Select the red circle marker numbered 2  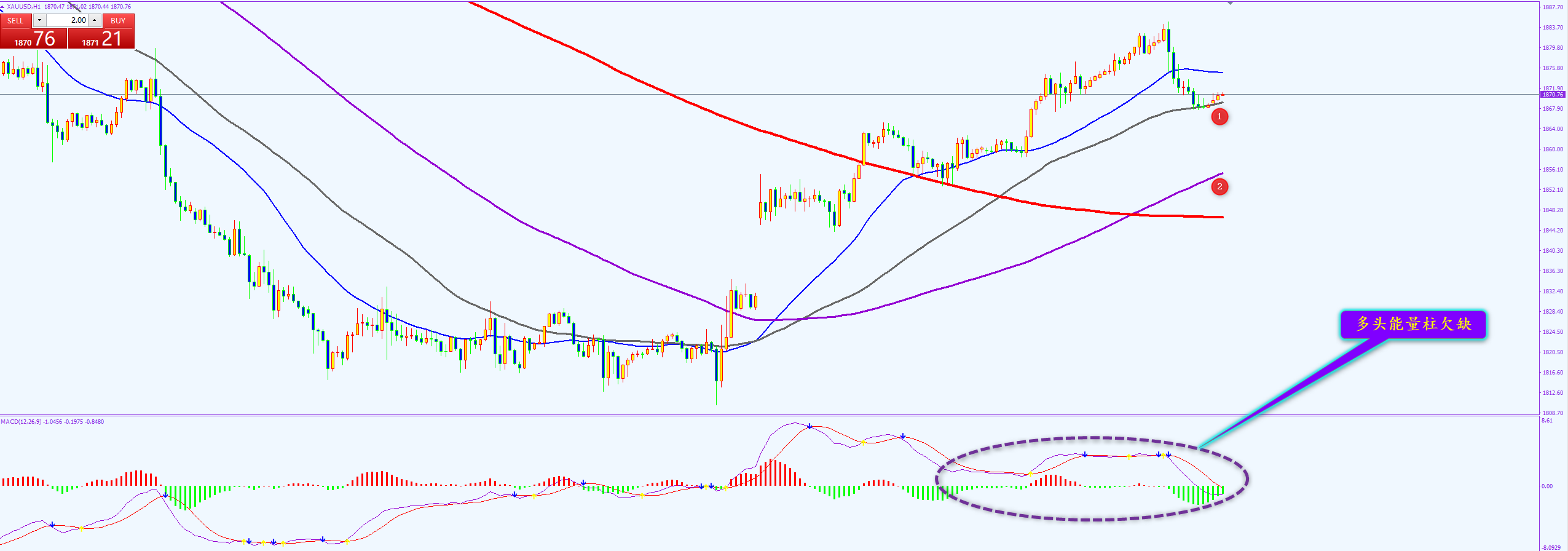(1219, 186)
